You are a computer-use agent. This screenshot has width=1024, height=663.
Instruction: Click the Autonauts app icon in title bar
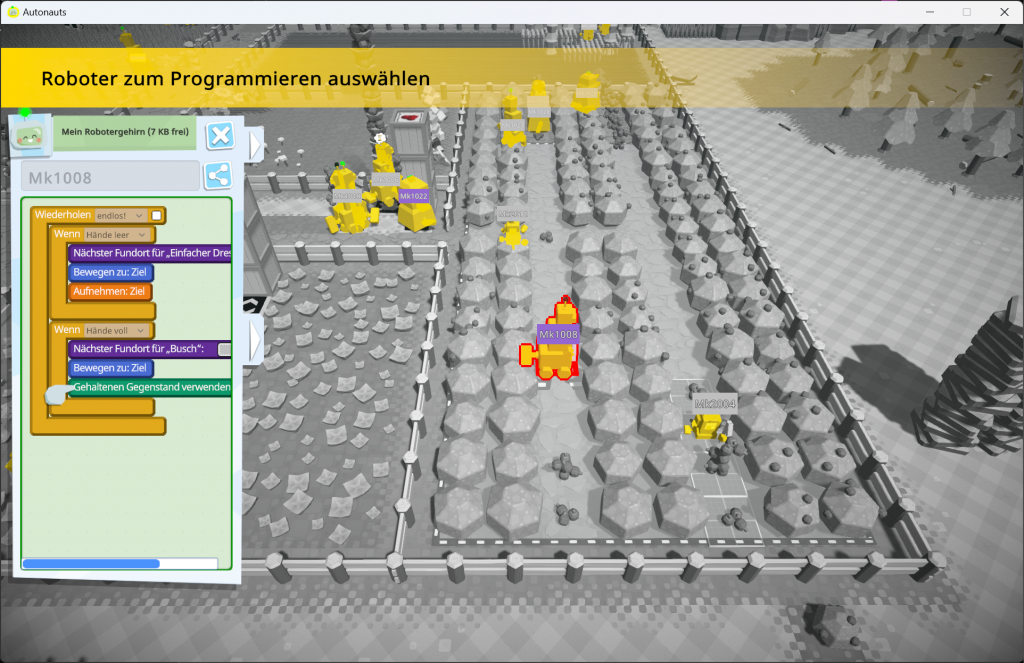(x=12, y=11)
